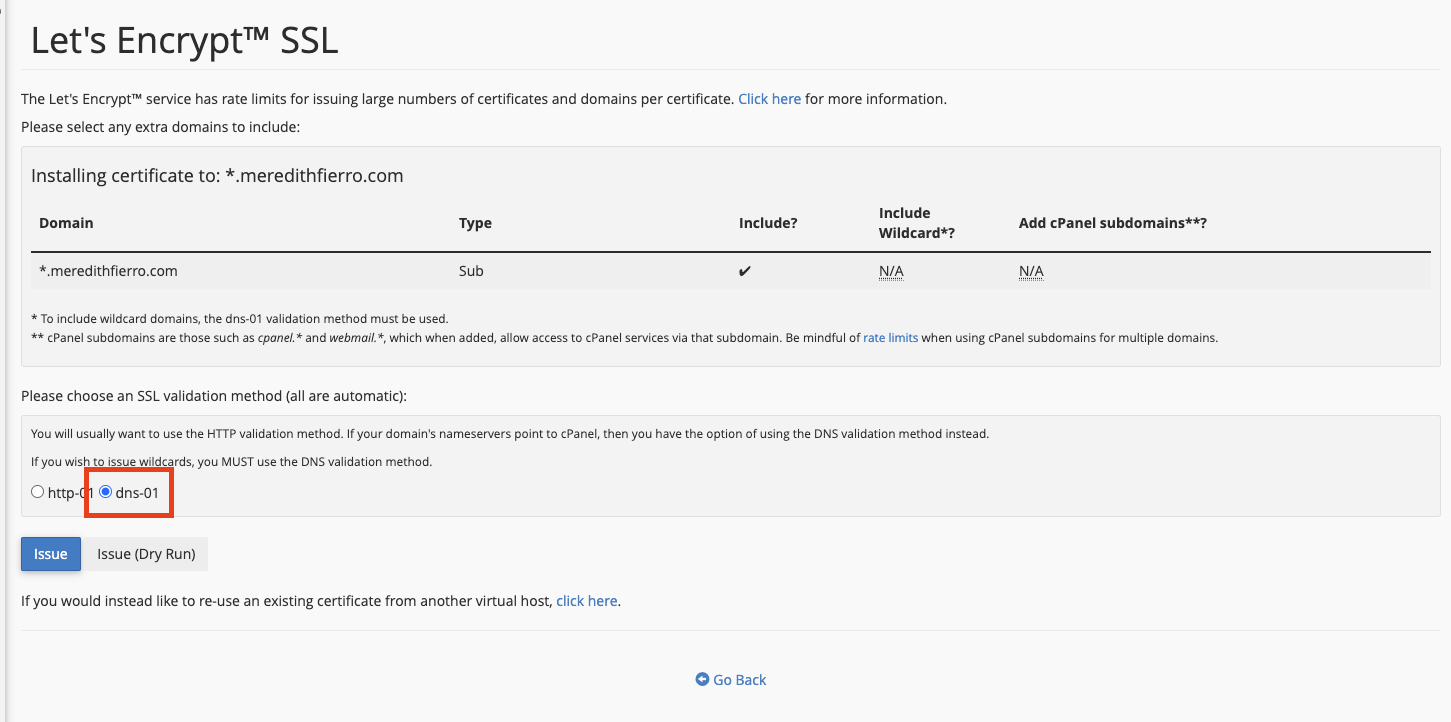This screenshot has height=722, width=1451.
Task: Click the blue Issue button
Action: (51, 554)
